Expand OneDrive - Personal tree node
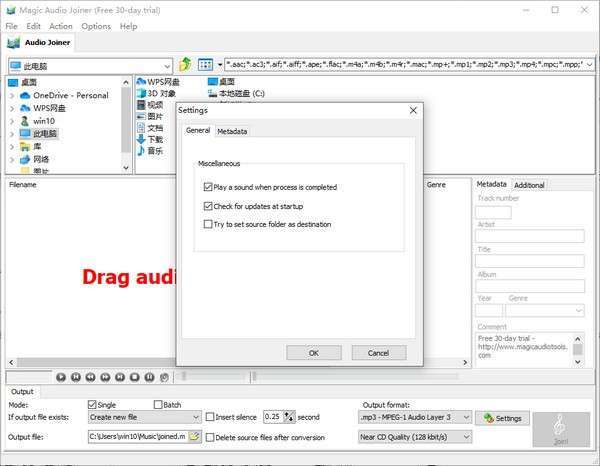Screen dimensions: 600x466 click(x=12, y=96)
